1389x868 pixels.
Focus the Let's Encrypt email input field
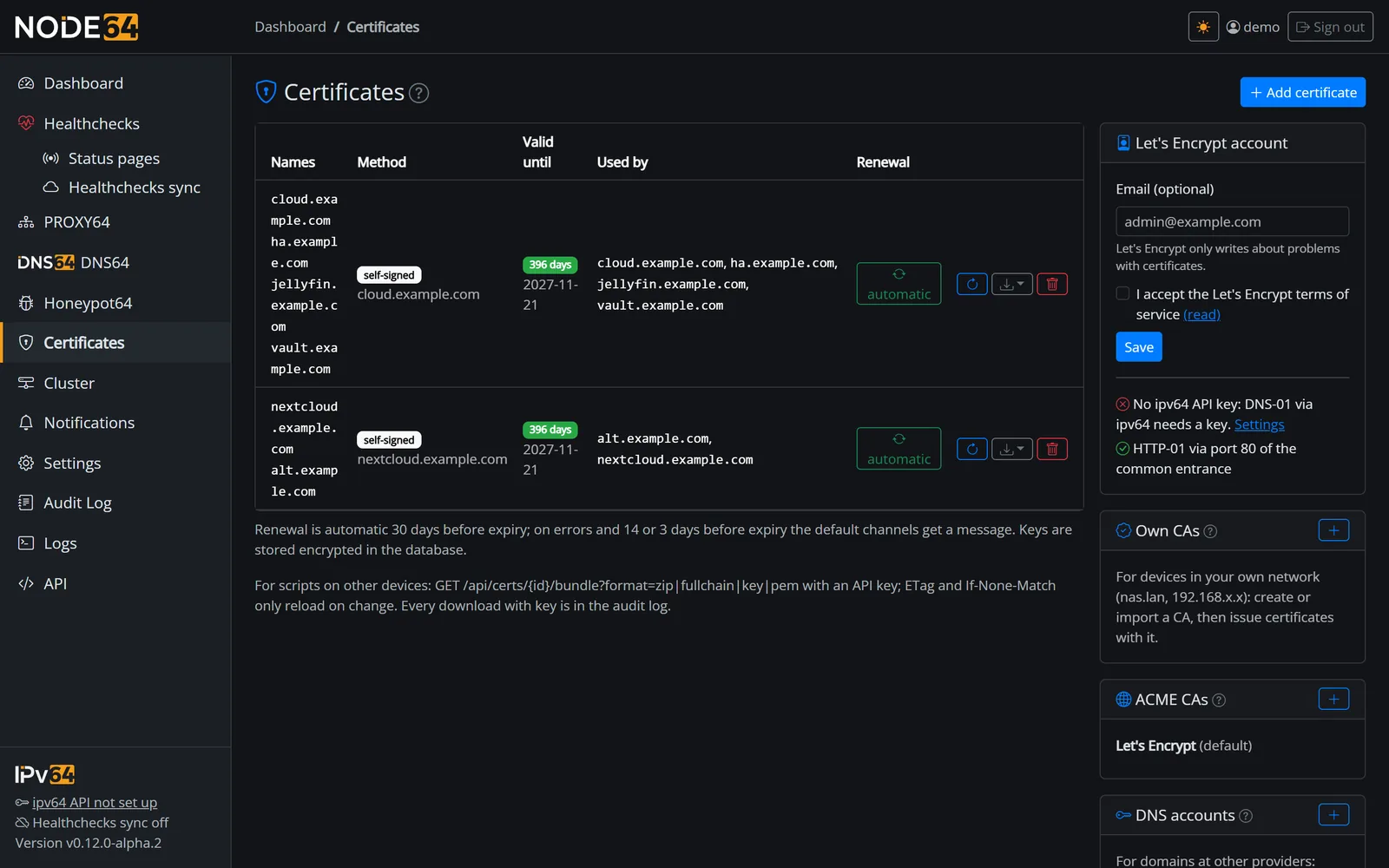(x=1232, y=221)
